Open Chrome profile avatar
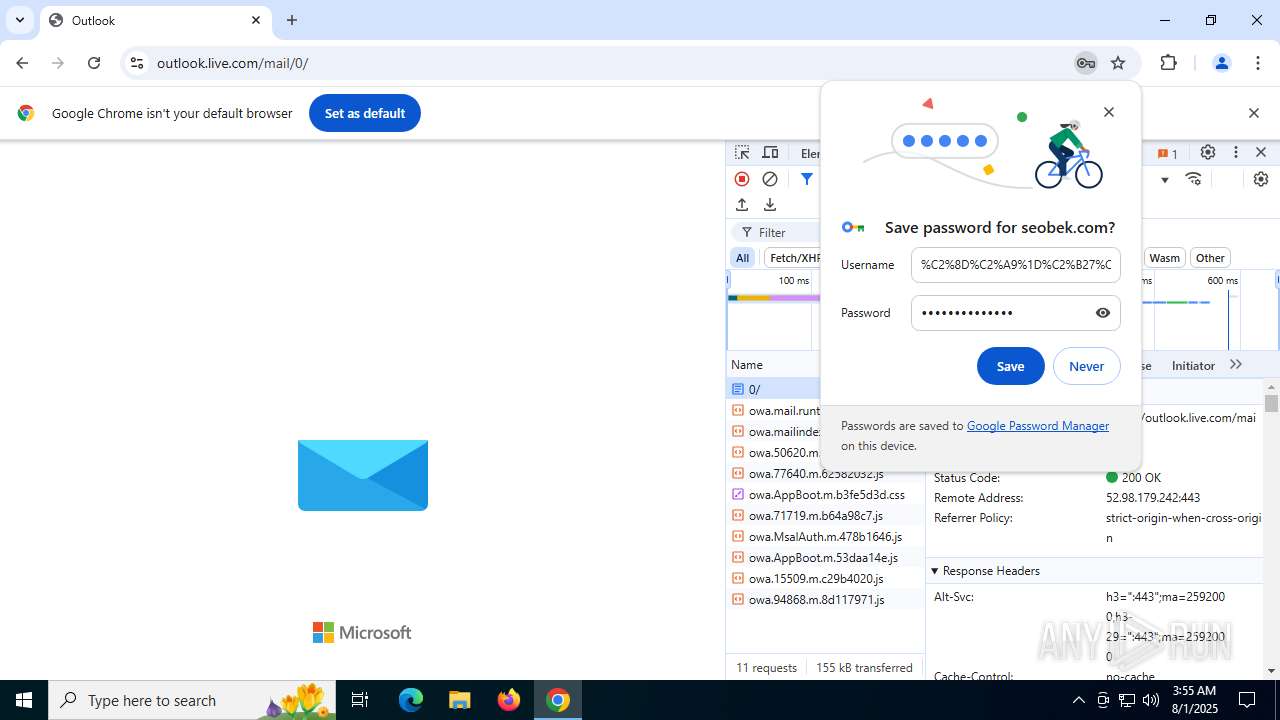This screenshot has width=1280, height=720. (x=1221, y=63)
